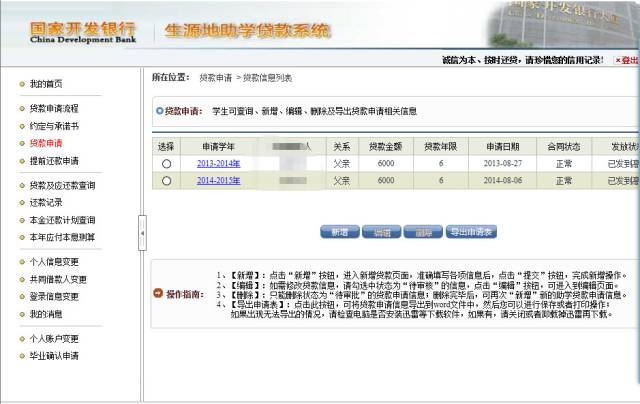Click the 新增 button
640x404 pixels.
pos(340,232)
